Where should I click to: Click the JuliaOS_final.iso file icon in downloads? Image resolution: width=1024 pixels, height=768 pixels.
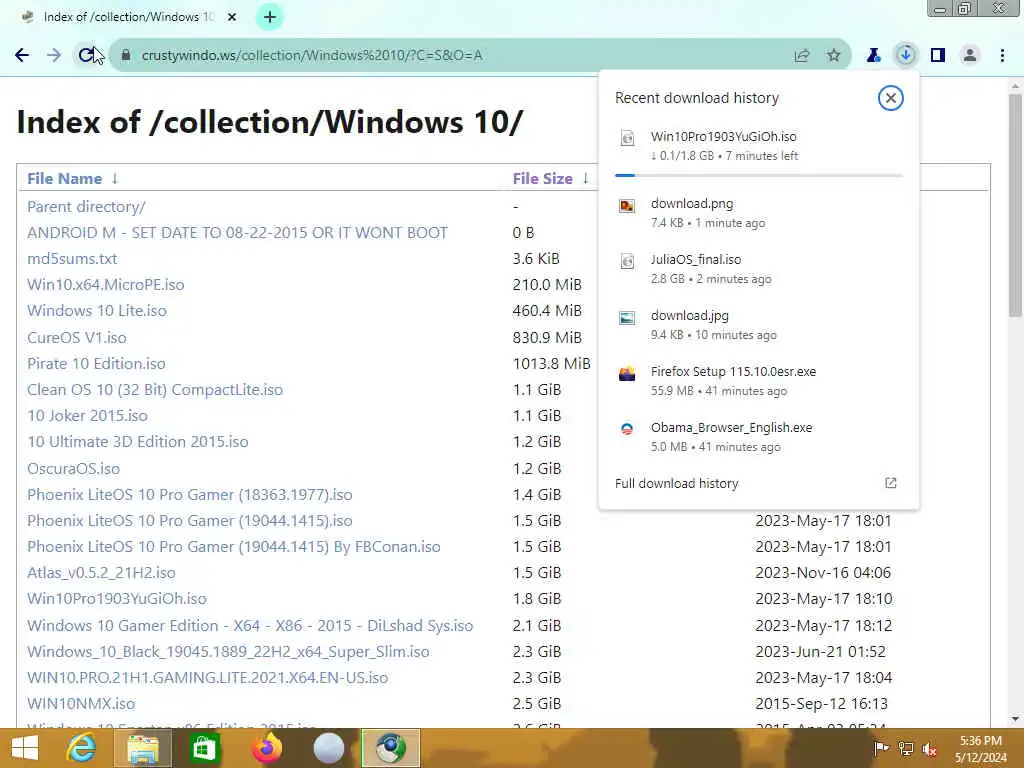tap(627, 261)
